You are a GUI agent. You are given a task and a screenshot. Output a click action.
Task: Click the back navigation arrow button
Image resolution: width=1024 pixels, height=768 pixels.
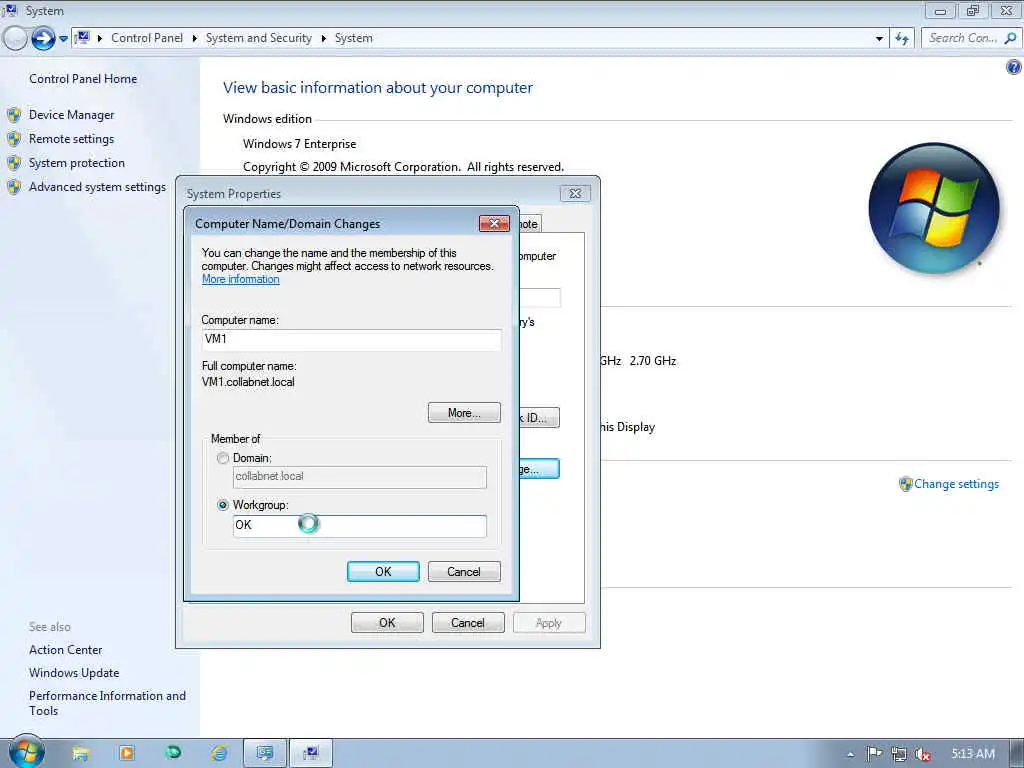click(14, 39)
